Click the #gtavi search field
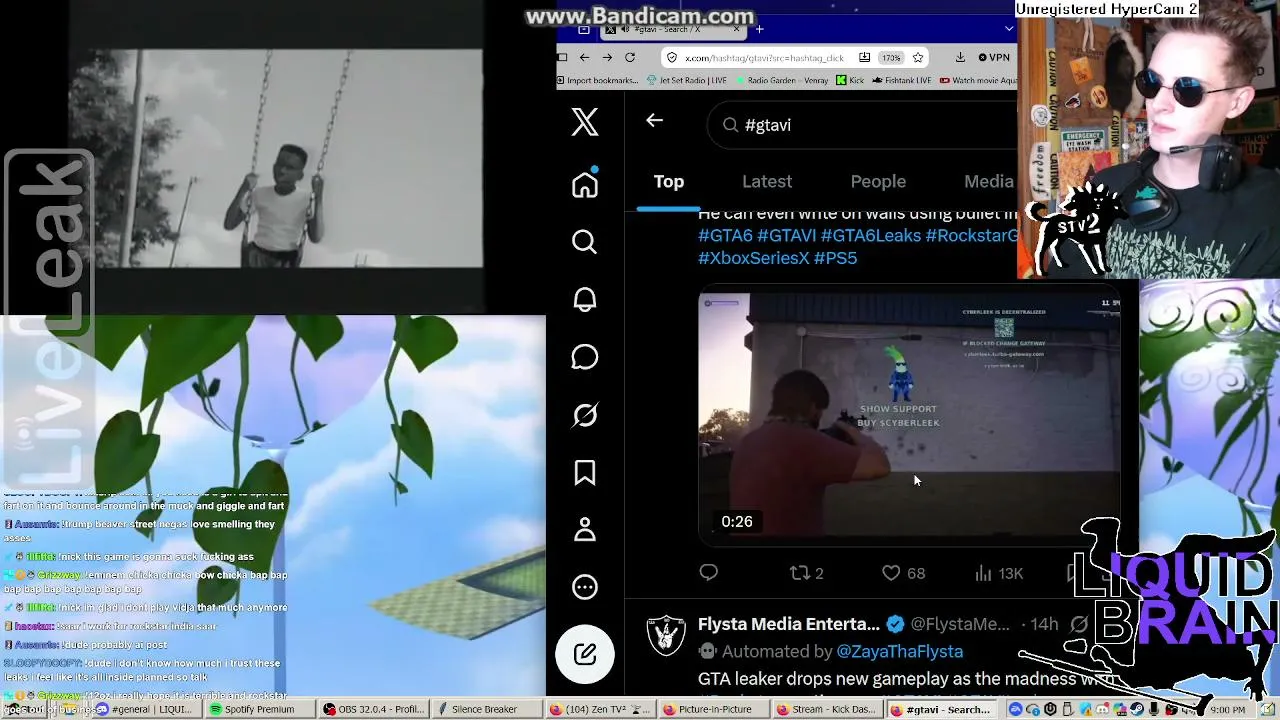Image resolution: width=1280 pixels, height=720 pixels. 864,125
